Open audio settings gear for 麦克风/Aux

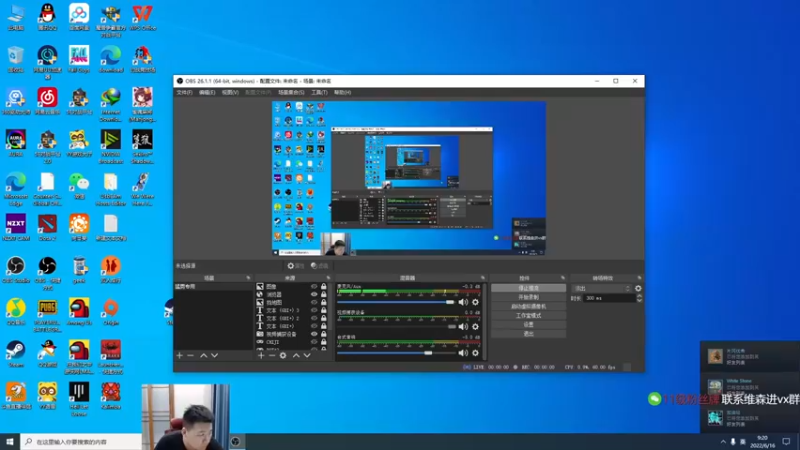point(476,302)
